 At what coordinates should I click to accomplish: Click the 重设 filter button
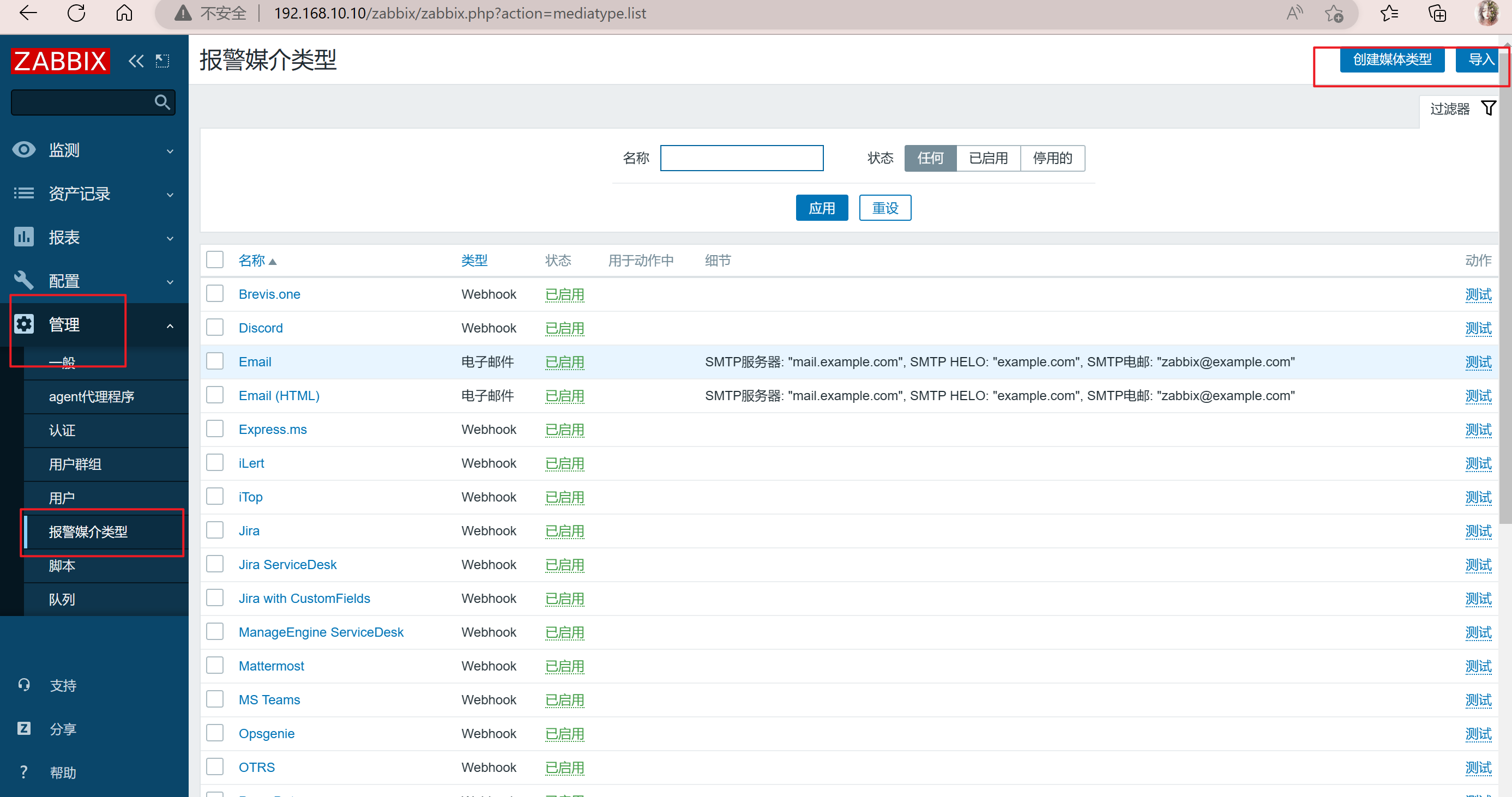[885, 208]
